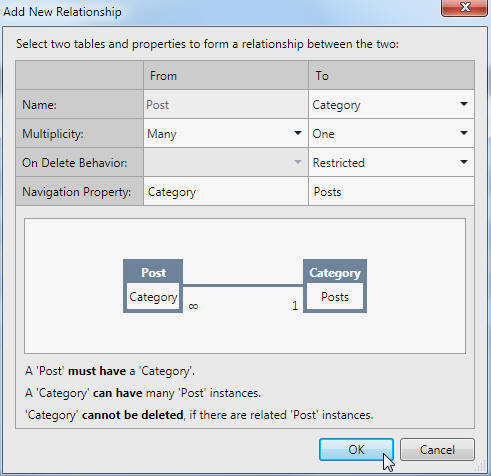Close the Add New Relationship dialog
491x476 pixels.
click(464, 7)
